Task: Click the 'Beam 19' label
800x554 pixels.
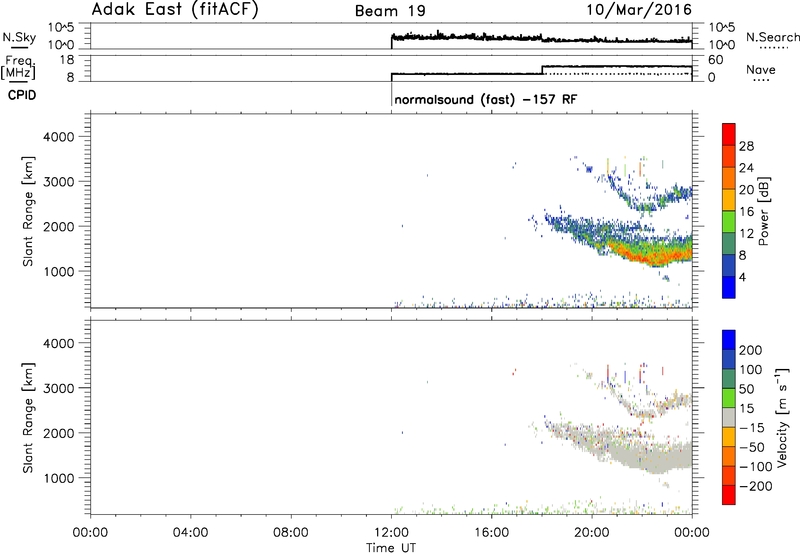Action: pos(390,11)
